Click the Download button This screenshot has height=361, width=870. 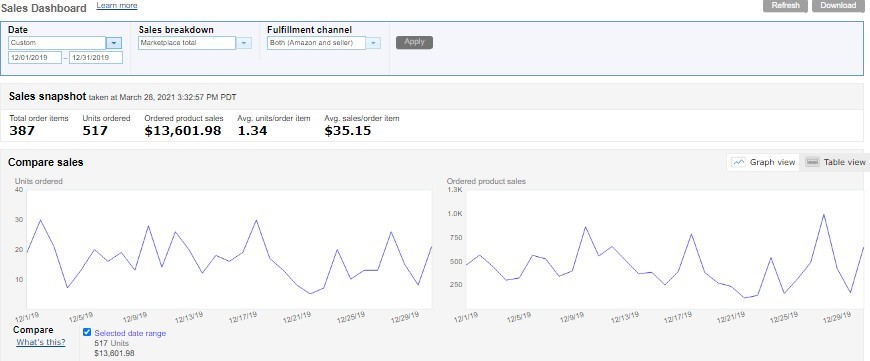[838, 6]
